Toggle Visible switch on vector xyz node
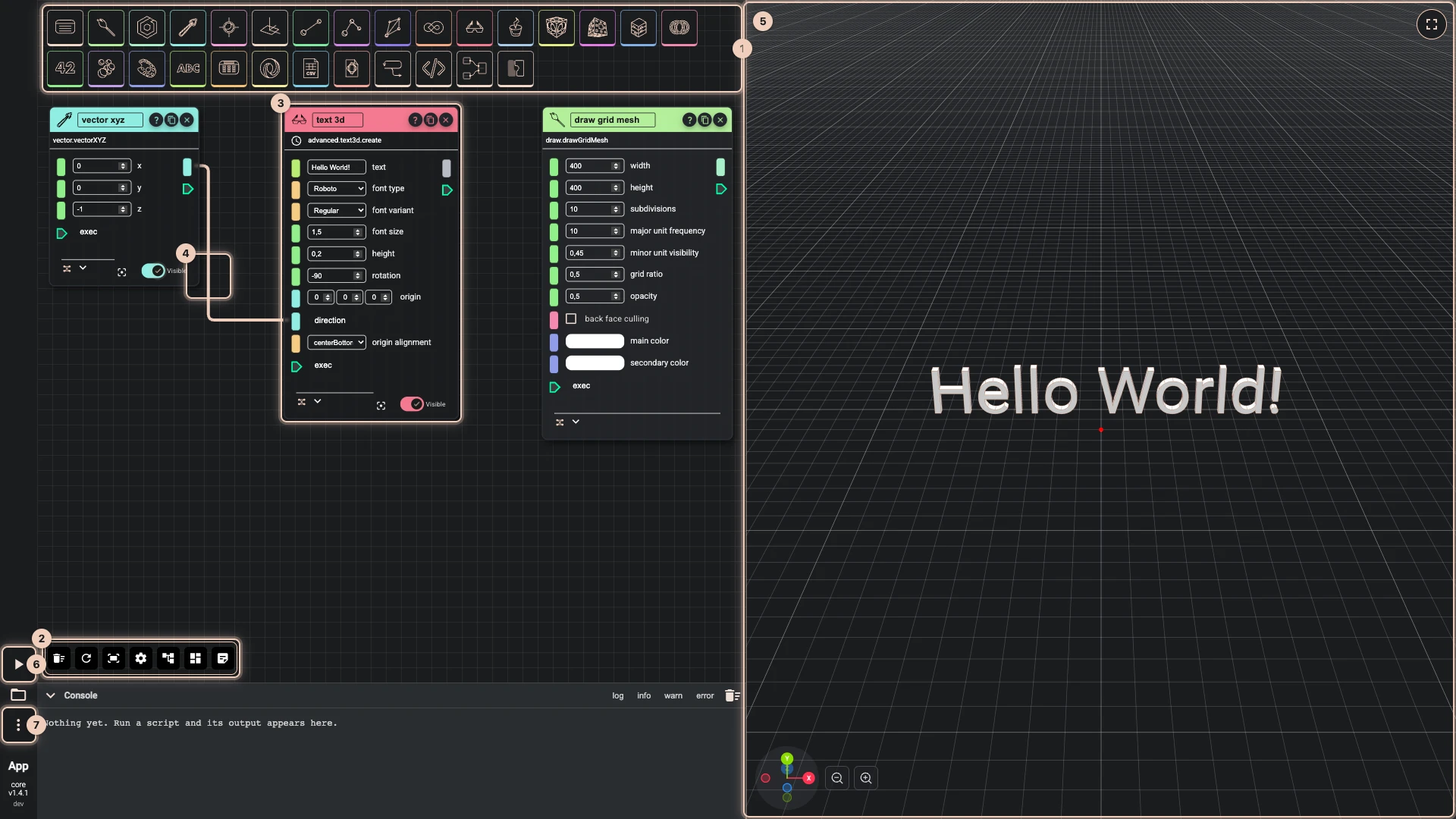Screen dimensions: 1456x819 pos(153,271)
